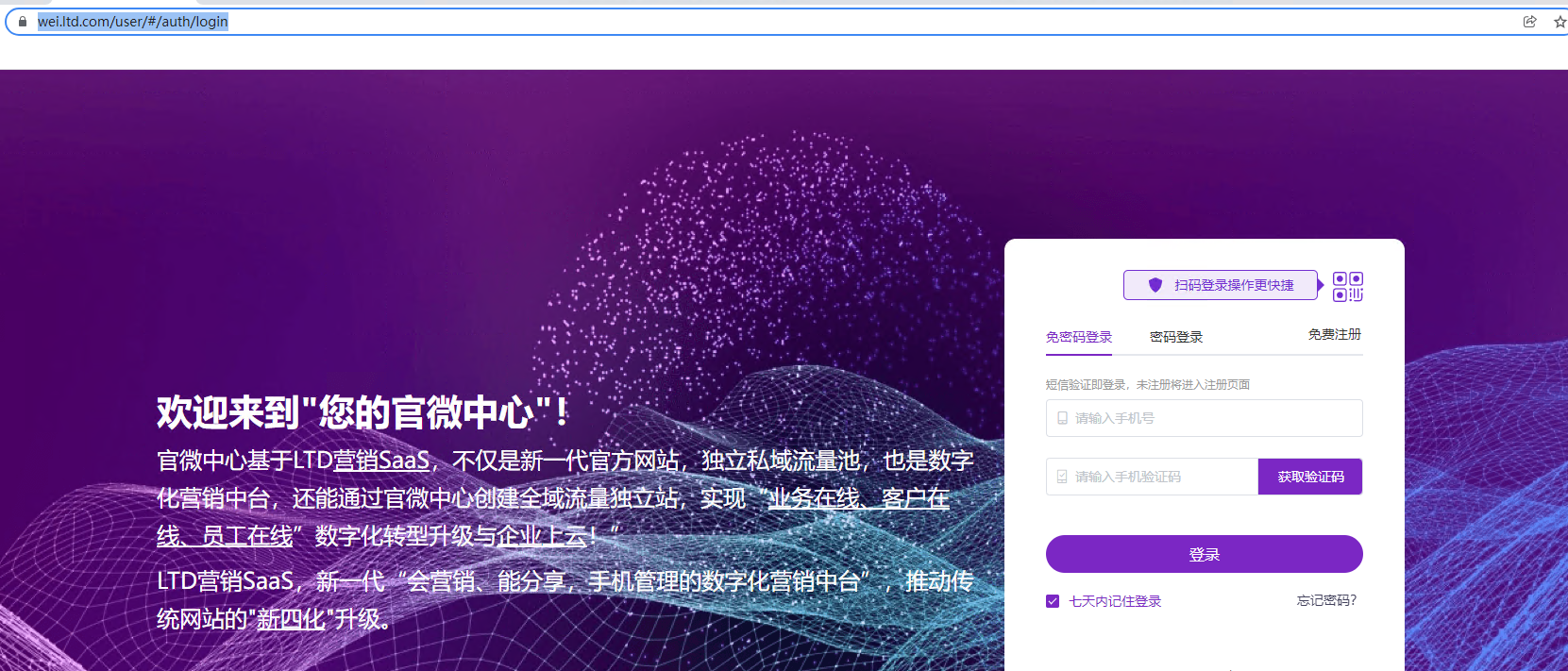Viewport: 1568px width, 671px height.
Task: Focus the 请输入手机号 phone input
Action: tap(1205, 418)
